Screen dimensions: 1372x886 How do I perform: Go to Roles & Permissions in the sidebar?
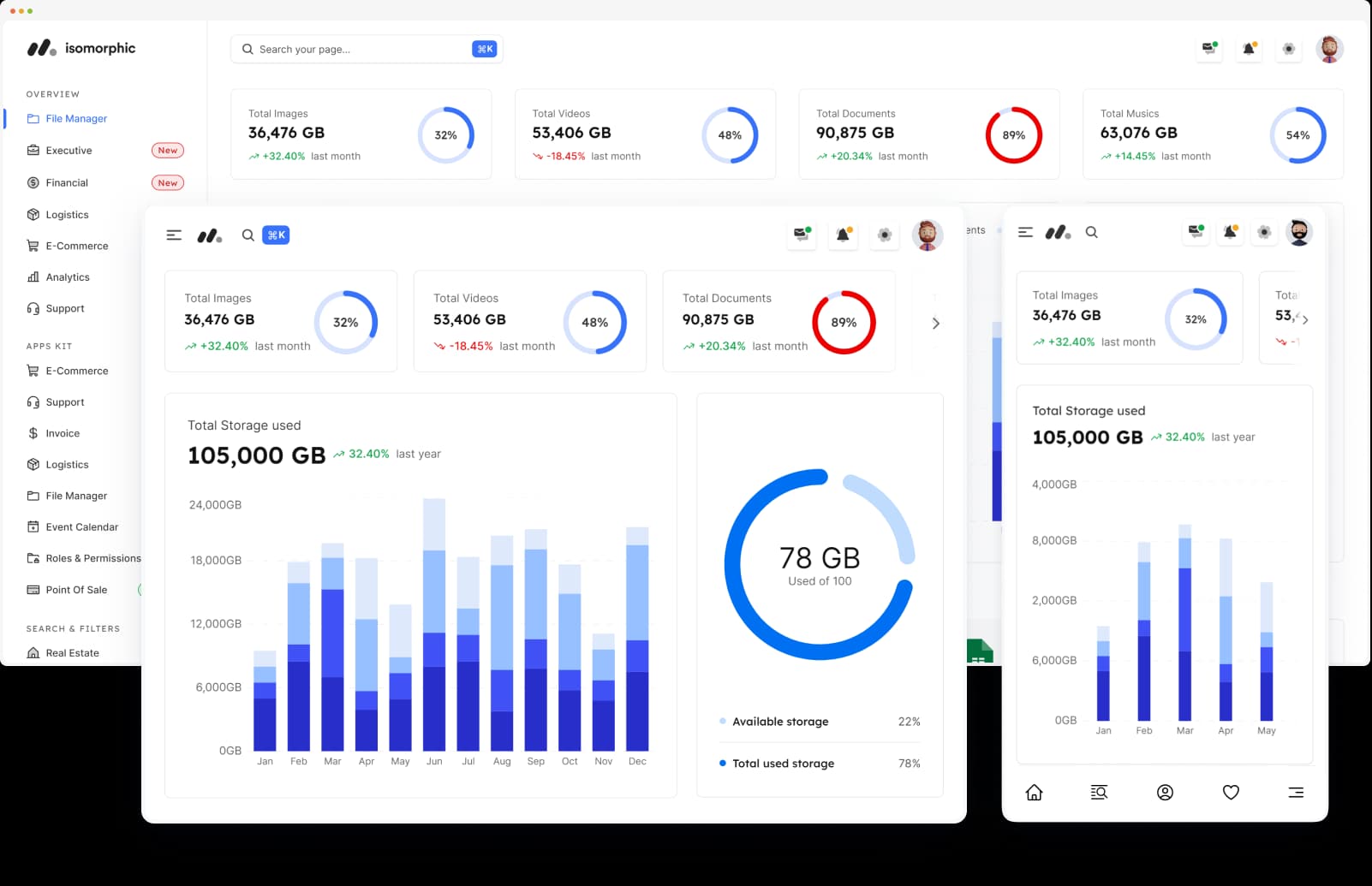(x=93, y=558)
